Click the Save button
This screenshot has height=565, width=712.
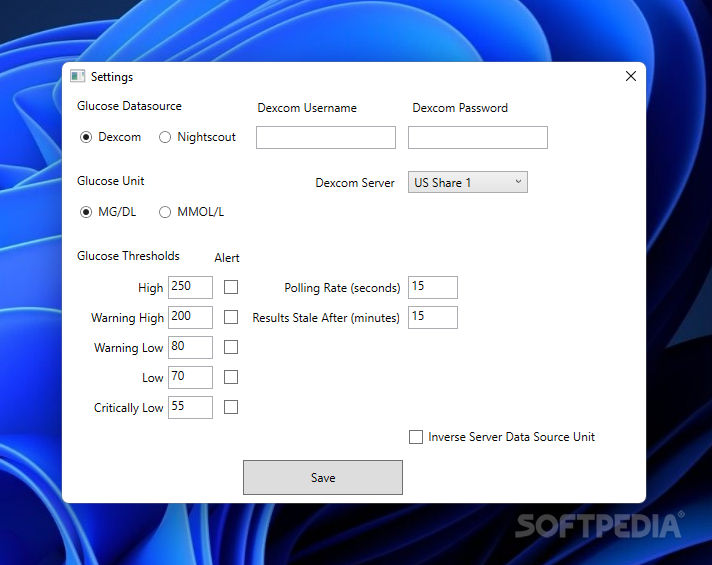(323, 477)
